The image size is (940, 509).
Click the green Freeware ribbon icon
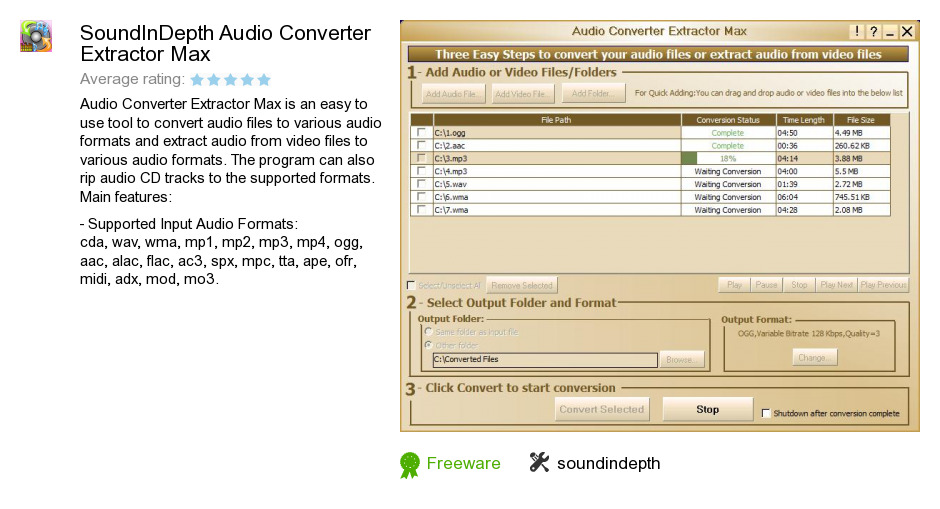(410, 465)
